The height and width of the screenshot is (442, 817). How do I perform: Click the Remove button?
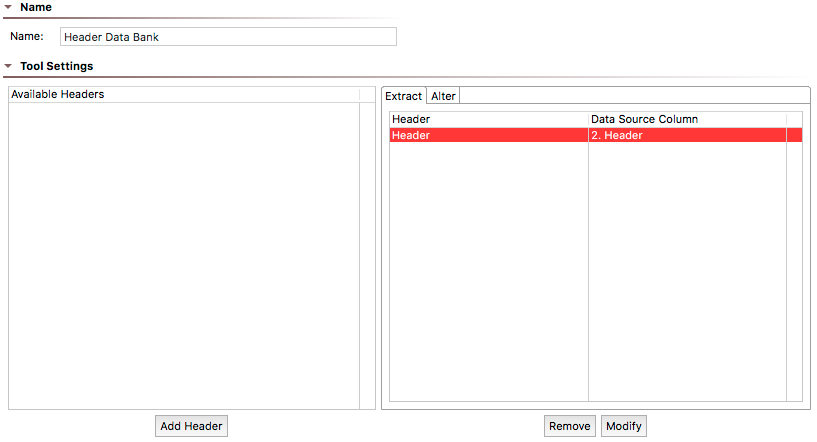[570, 426]
